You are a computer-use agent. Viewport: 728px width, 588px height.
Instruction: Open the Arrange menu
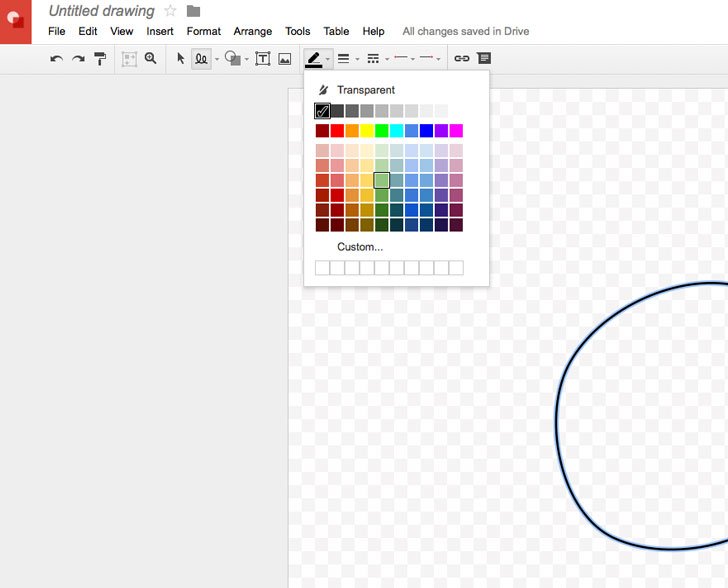click(x=253, y=31)
